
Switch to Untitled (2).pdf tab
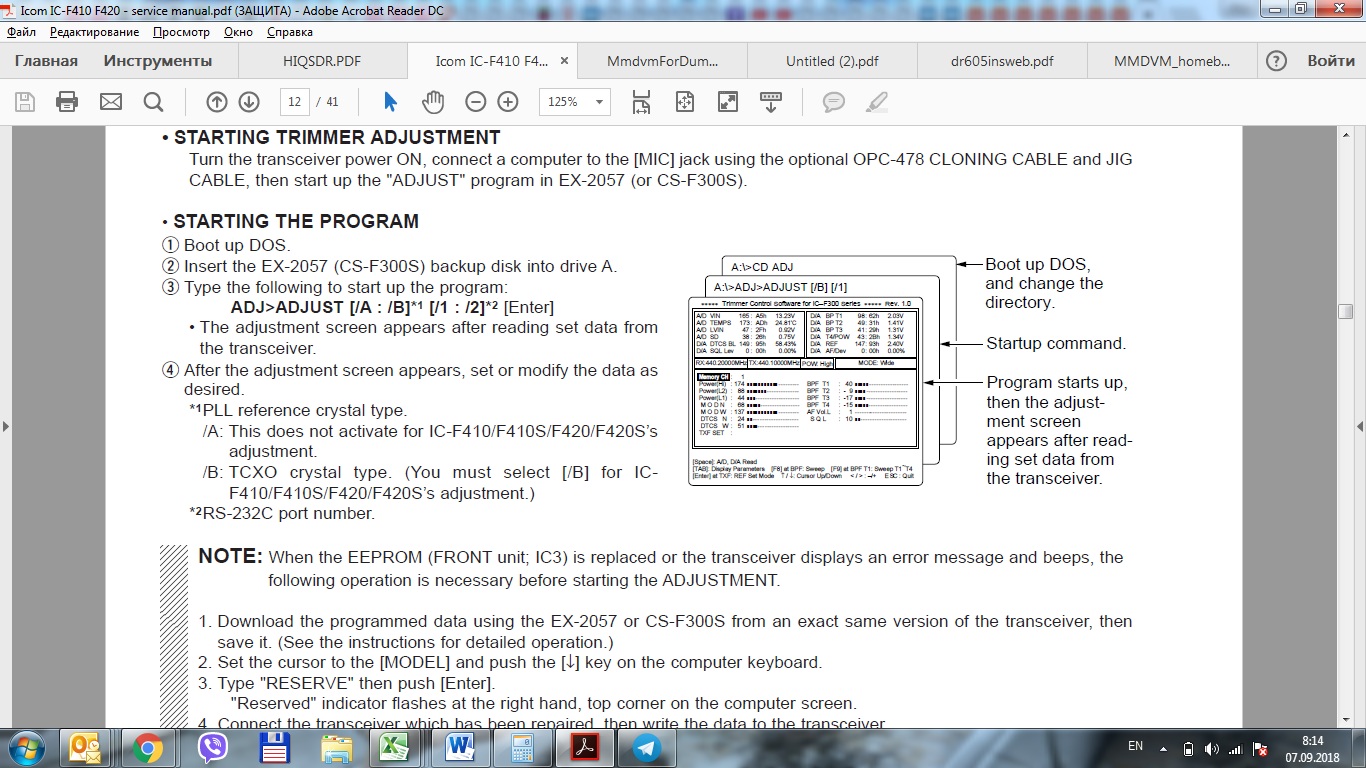[832, 61]
